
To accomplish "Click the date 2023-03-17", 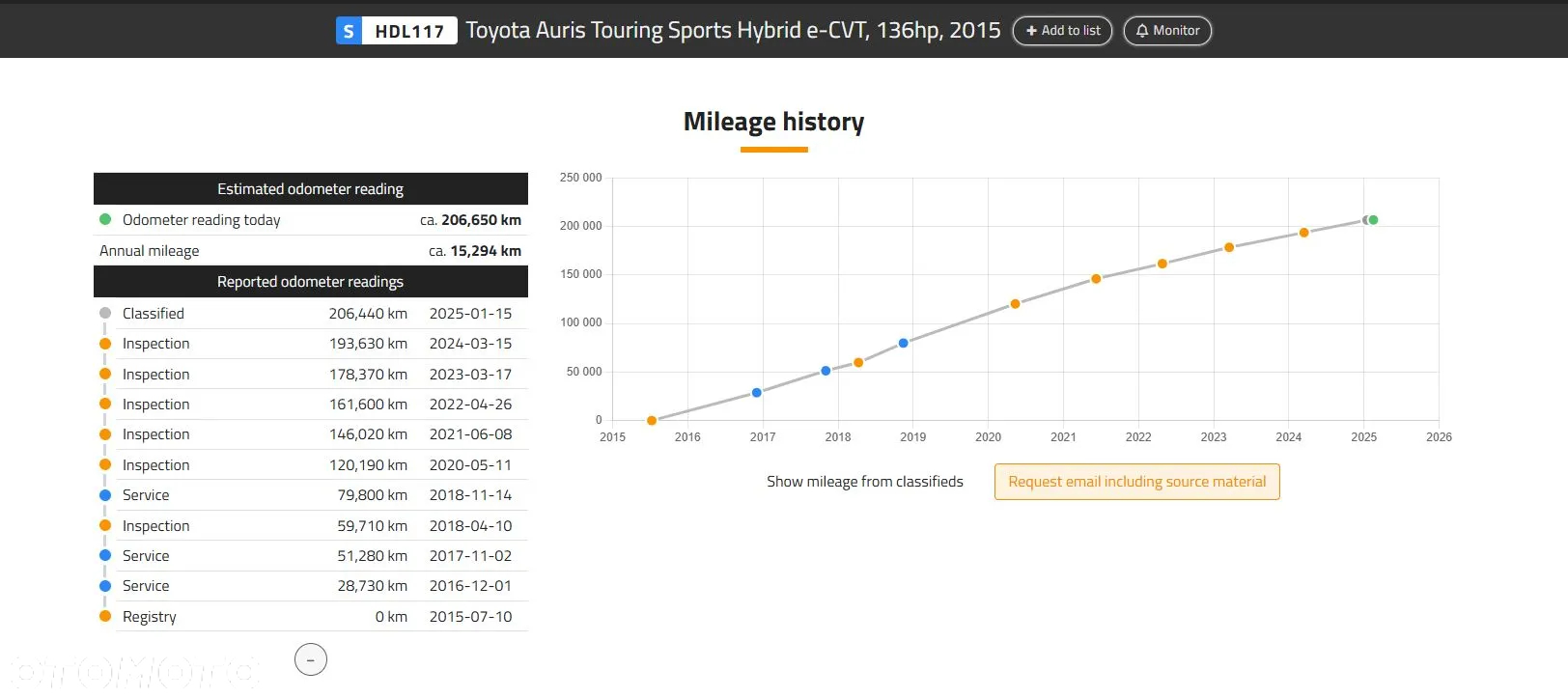I will tap(470, 374).
